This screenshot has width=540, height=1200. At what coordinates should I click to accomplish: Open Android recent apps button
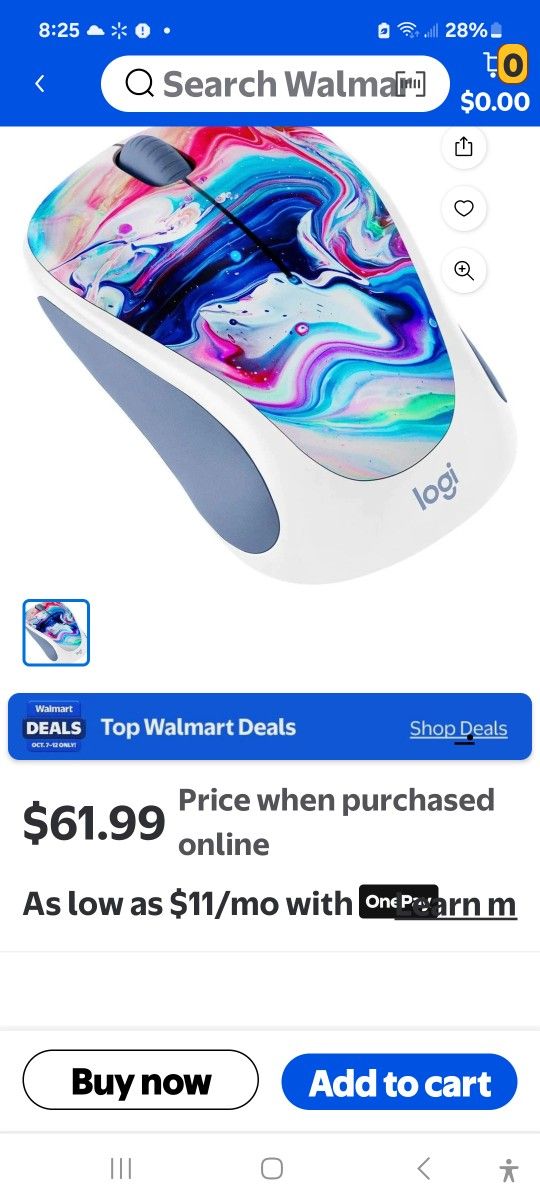tap(121, 1168)
